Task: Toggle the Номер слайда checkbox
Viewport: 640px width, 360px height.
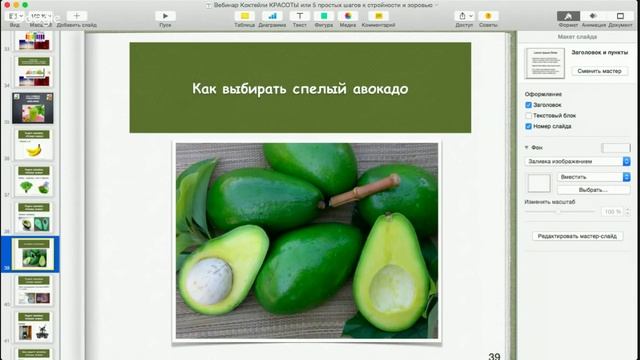Action: pyautogui.click(x=529, y=126)
